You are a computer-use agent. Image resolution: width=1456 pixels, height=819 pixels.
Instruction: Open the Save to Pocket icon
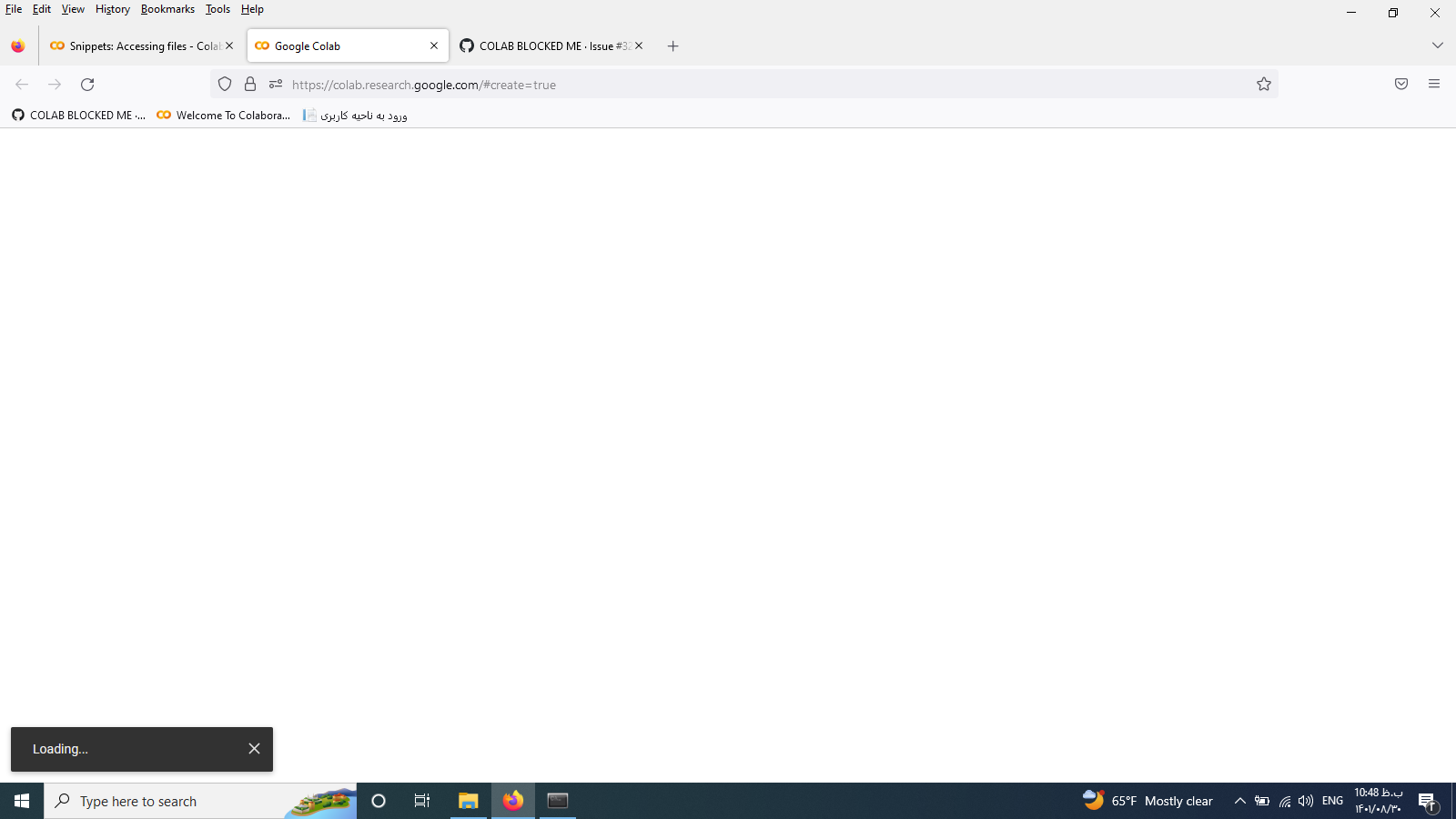pos(1401,84)
